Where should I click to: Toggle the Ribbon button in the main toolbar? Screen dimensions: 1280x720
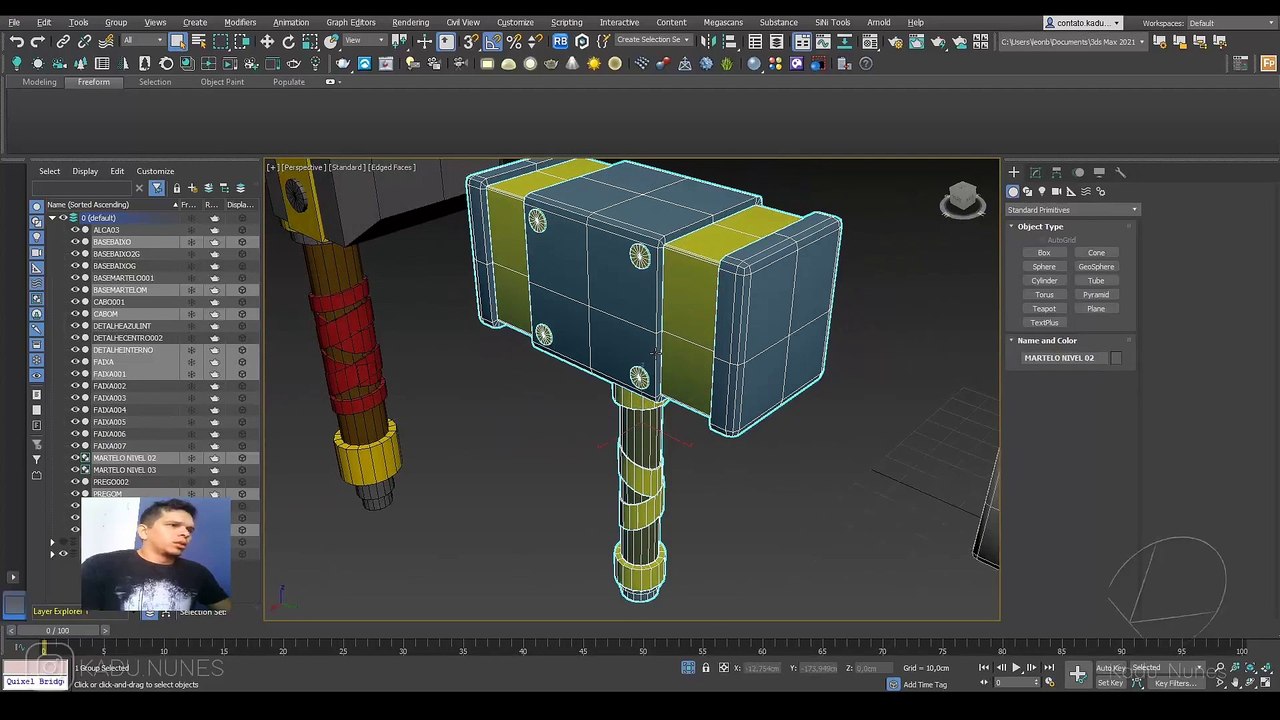pos(802,41)
